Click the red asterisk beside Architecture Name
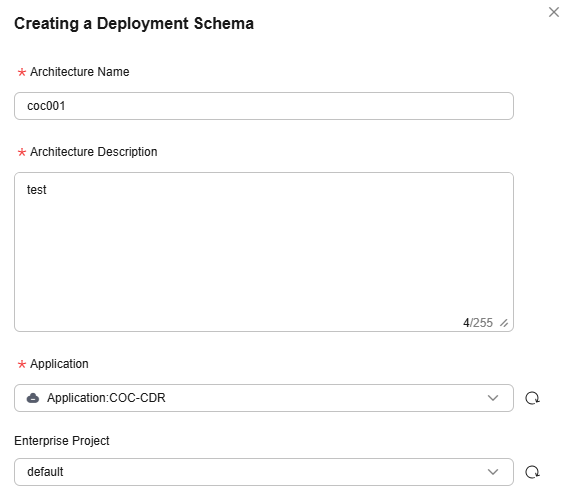Image resolution: width=568 pixels, height=497 pixels. pos(22,72)
